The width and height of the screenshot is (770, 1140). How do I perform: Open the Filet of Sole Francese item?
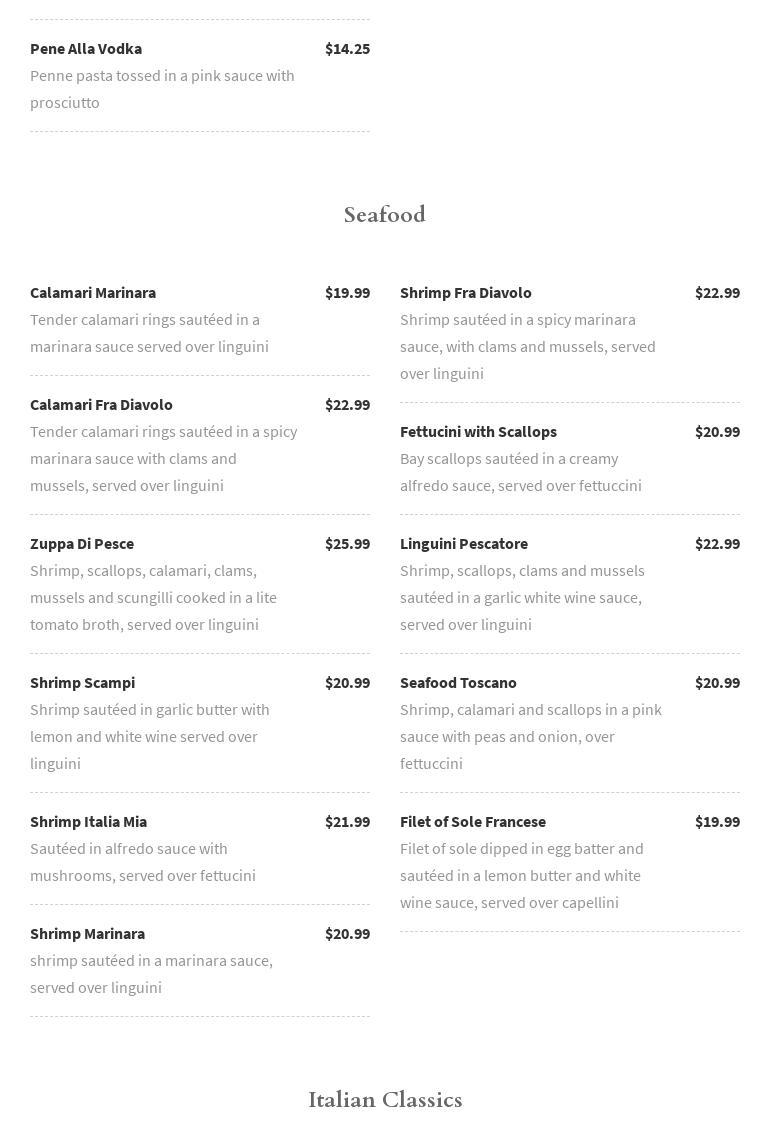[x=473, y=822]
